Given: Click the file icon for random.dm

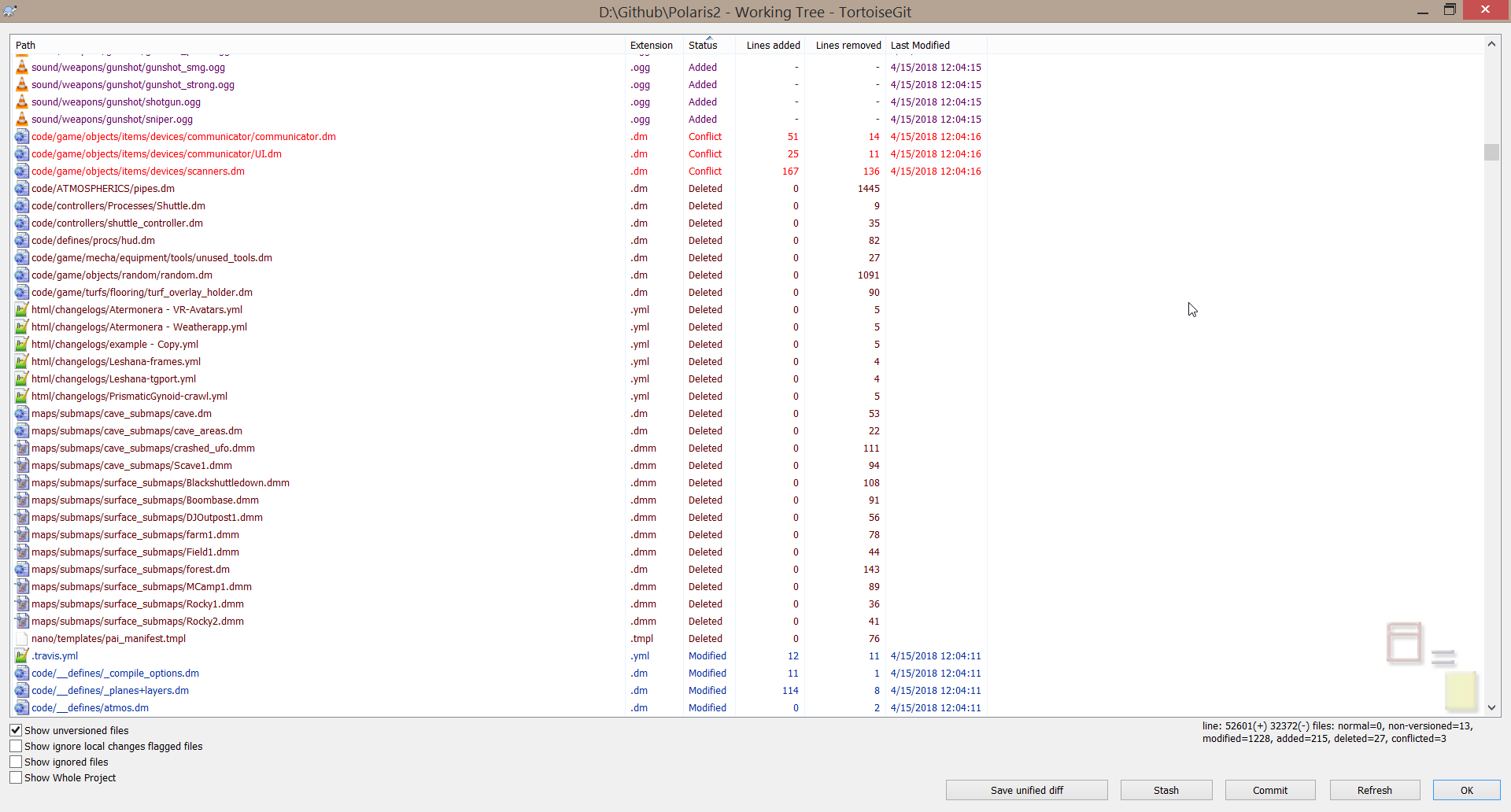Looking at the screenshot, I should click(x=22, y=275).
